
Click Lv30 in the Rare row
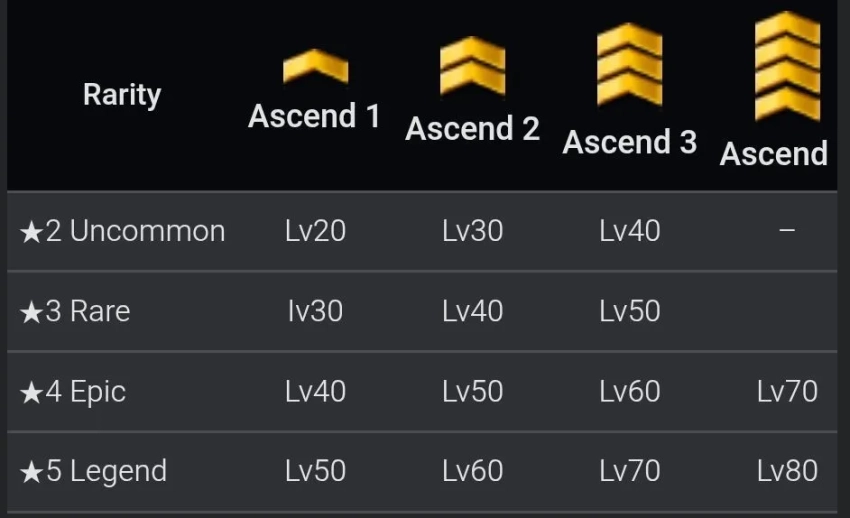(315, 311)
